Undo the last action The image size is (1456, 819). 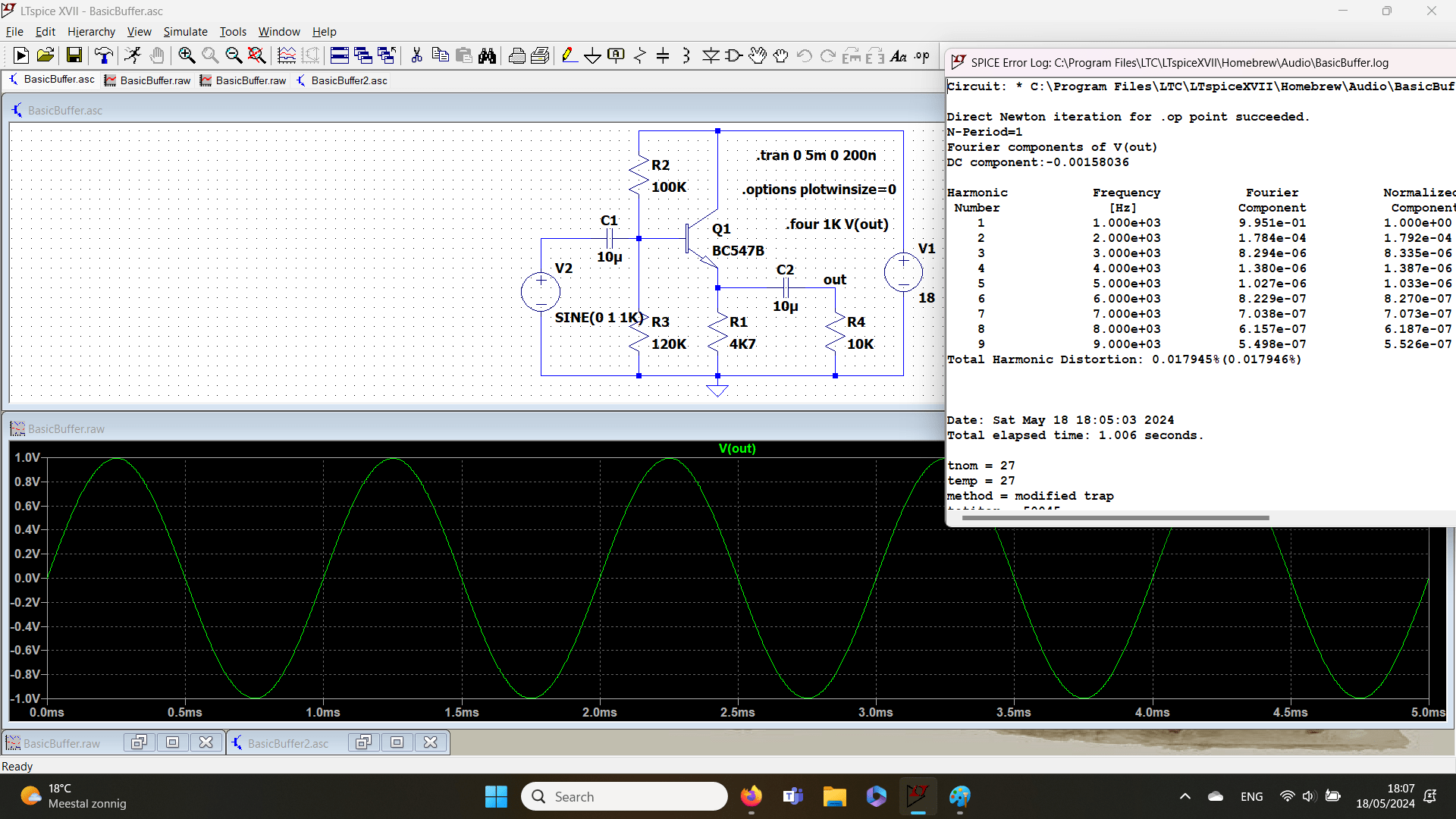tap(805, 55)
